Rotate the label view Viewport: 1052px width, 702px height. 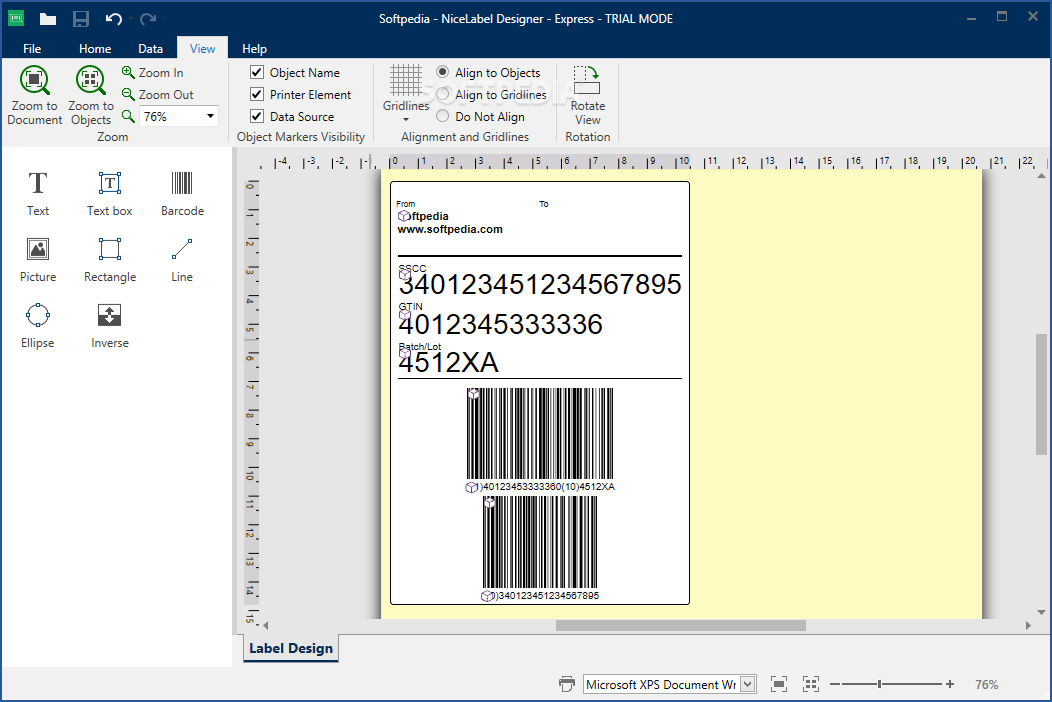click(587, 95)
